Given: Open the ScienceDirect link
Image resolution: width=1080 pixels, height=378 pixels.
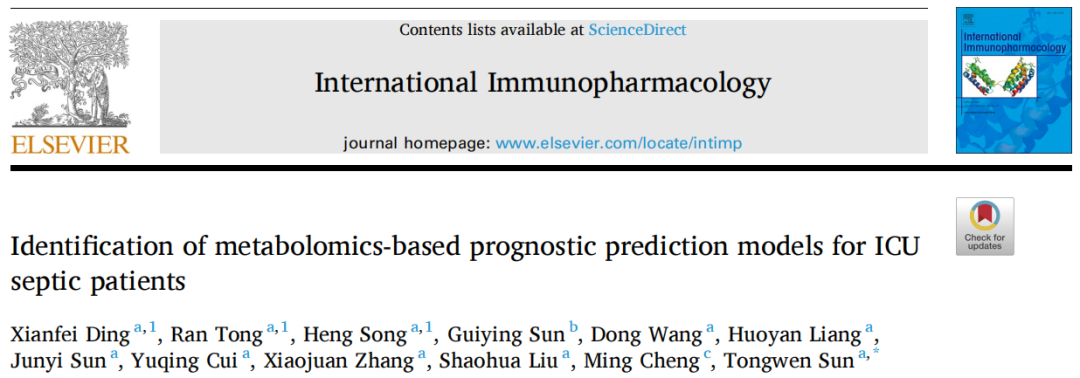Looking at the screenshot, I should (x=637, y=30).
